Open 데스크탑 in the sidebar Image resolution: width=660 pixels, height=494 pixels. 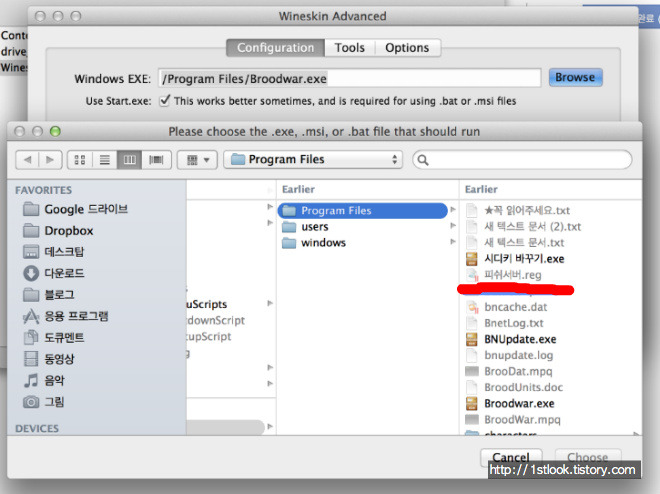pos(53,252)
